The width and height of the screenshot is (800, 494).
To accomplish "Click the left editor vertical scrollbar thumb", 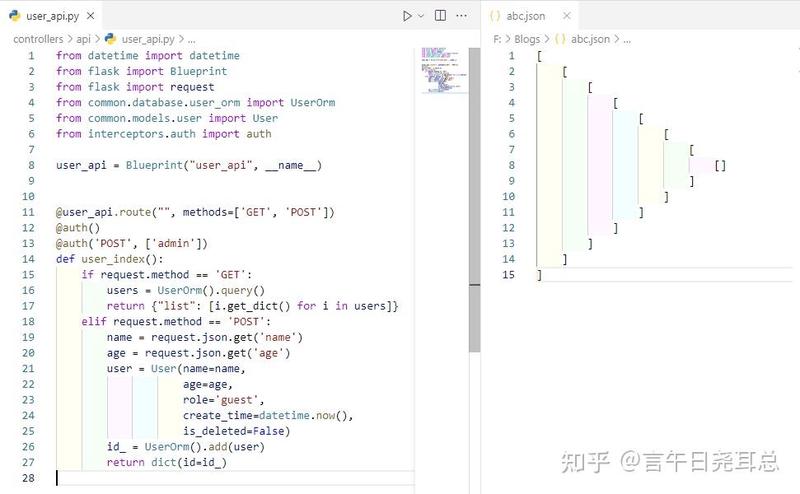I will pyautogui.click(x=474, y=199).
